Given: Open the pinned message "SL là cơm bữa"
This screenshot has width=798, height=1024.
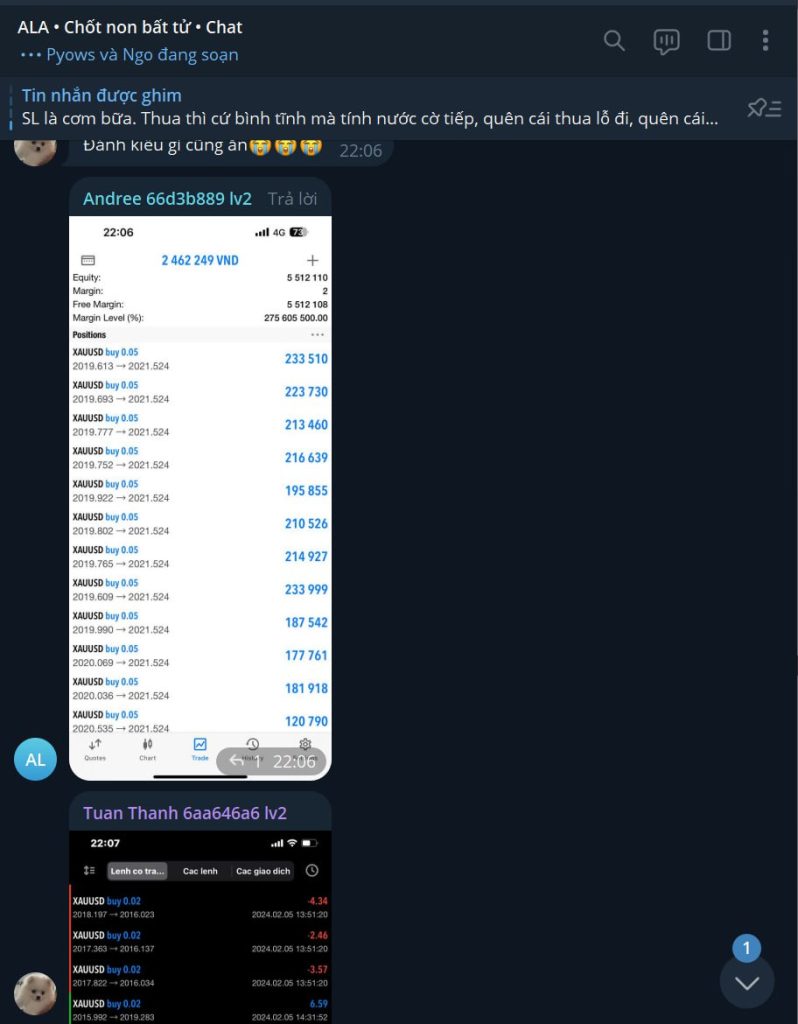Looking at the screenshot, I should point(370,108).
